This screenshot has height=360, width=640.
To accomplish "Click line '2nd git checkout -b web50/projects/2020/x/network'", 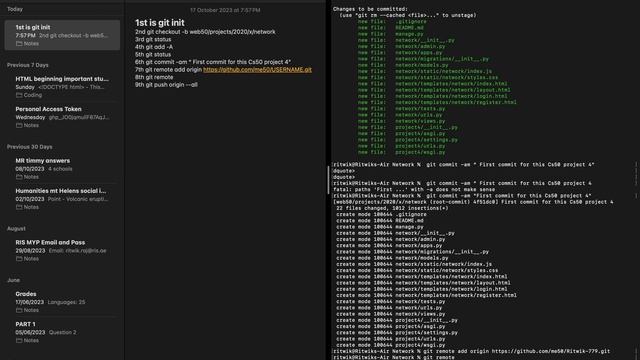I will coord(205,32).
